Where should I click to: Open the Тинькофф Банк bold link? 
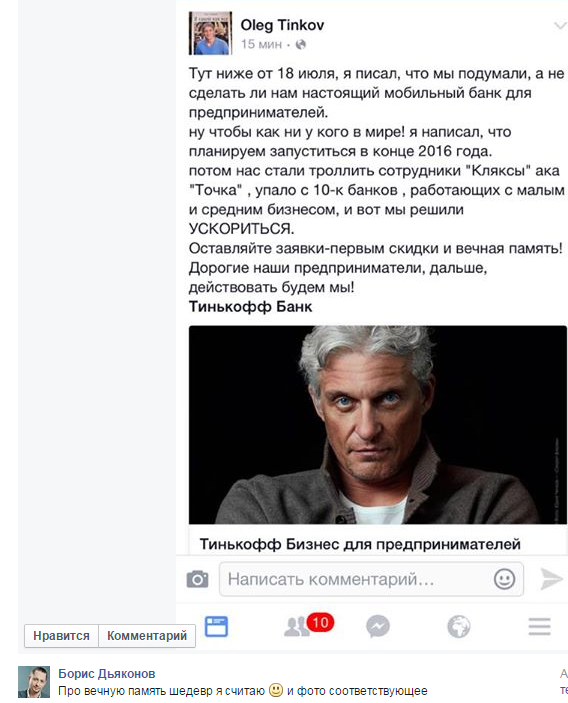(x=250, y=307)
